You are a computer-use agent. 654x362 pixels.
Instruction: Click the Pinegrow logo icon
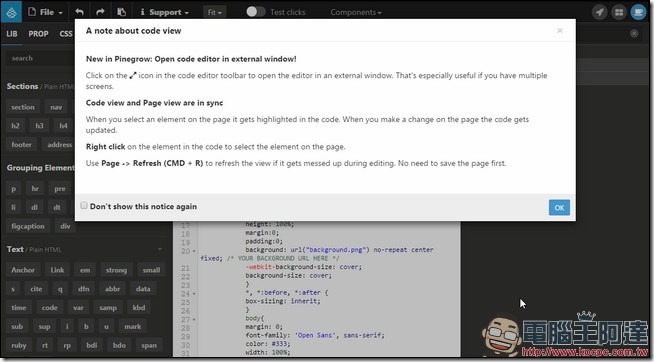[11, 12]
